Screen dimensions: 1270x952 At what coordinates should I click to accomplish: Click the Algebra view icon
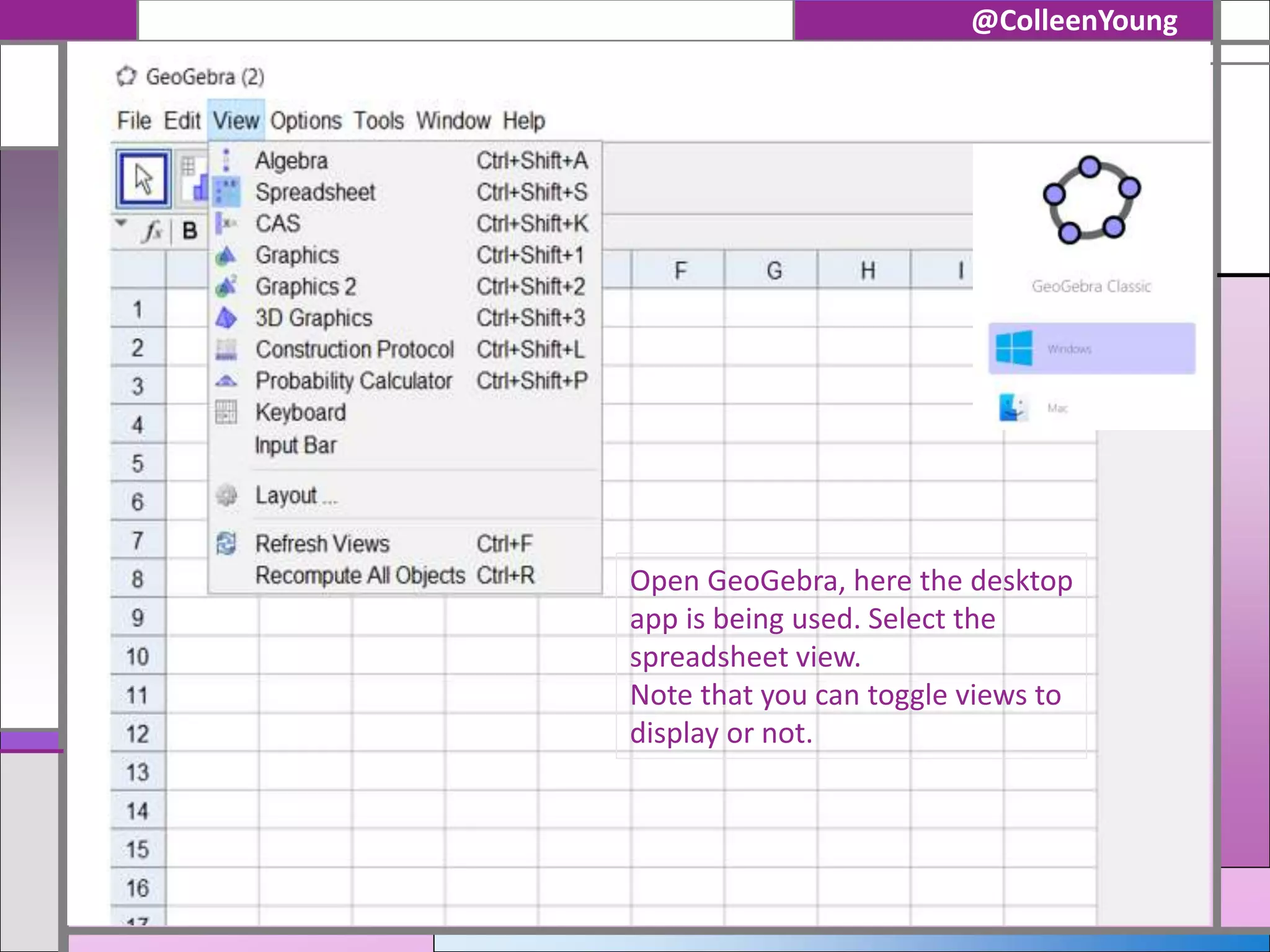click(x=226, y=160)
